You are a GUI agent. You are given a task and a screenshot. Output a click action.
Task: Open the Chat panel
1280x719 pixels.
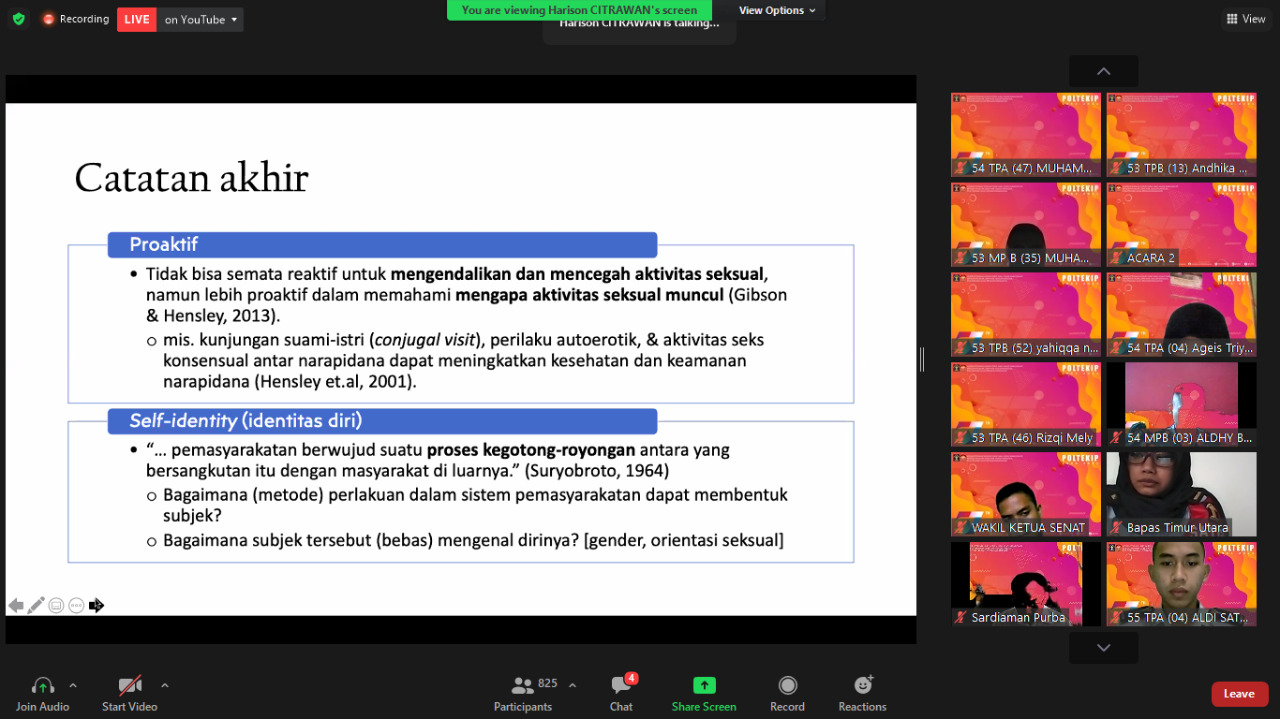coord(621,693)
